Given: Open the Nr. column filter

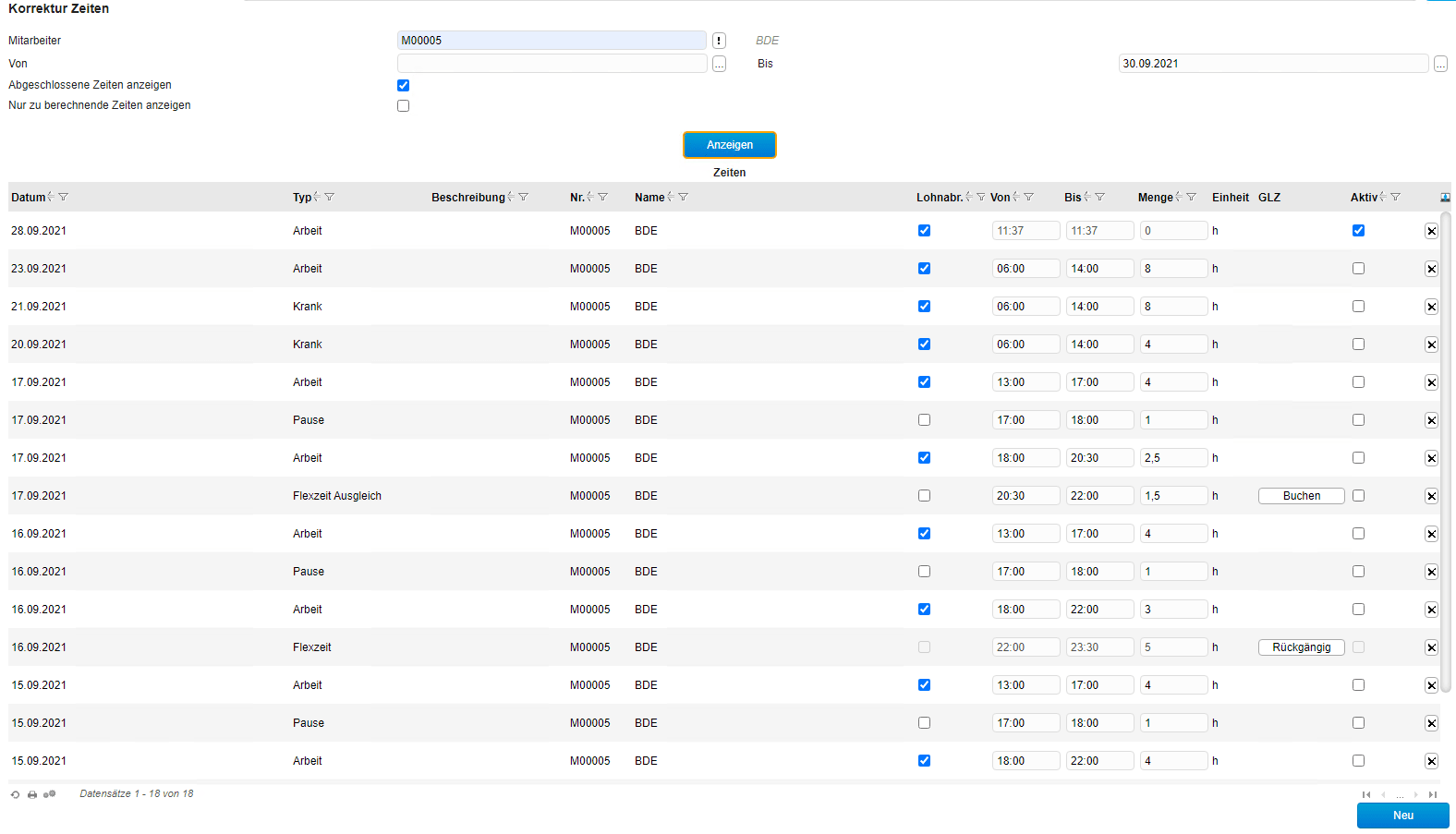Looking at the screenshot, I should point(602,197).
